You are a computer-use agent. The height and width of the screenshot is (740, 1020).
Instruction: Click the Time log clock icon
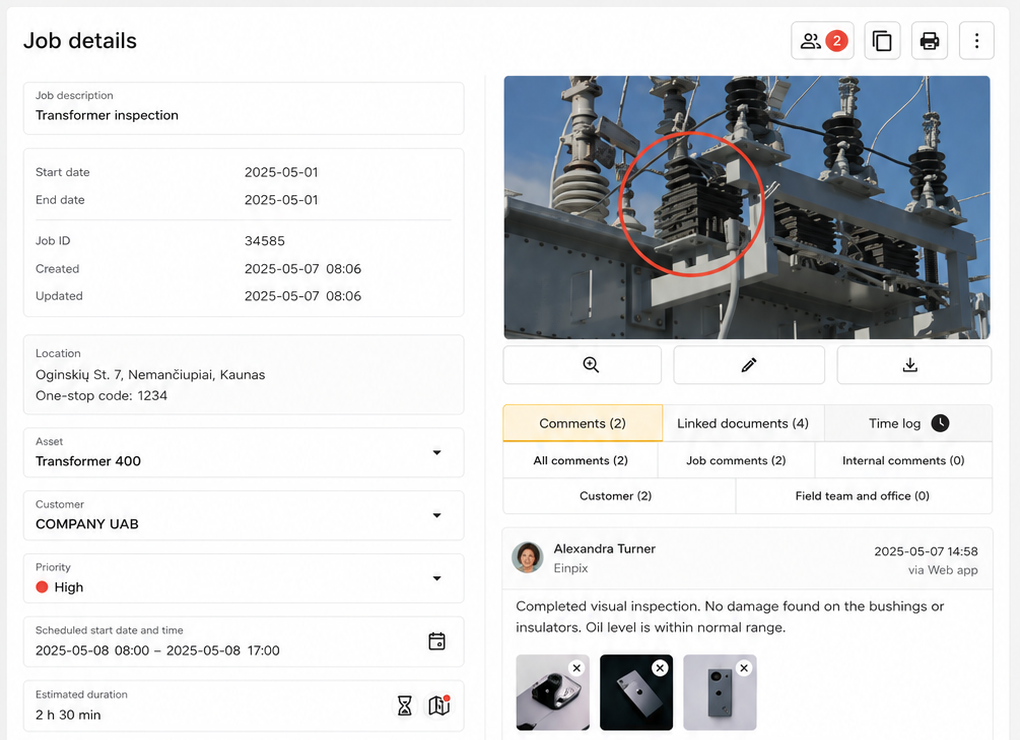(x=940, y=423)
